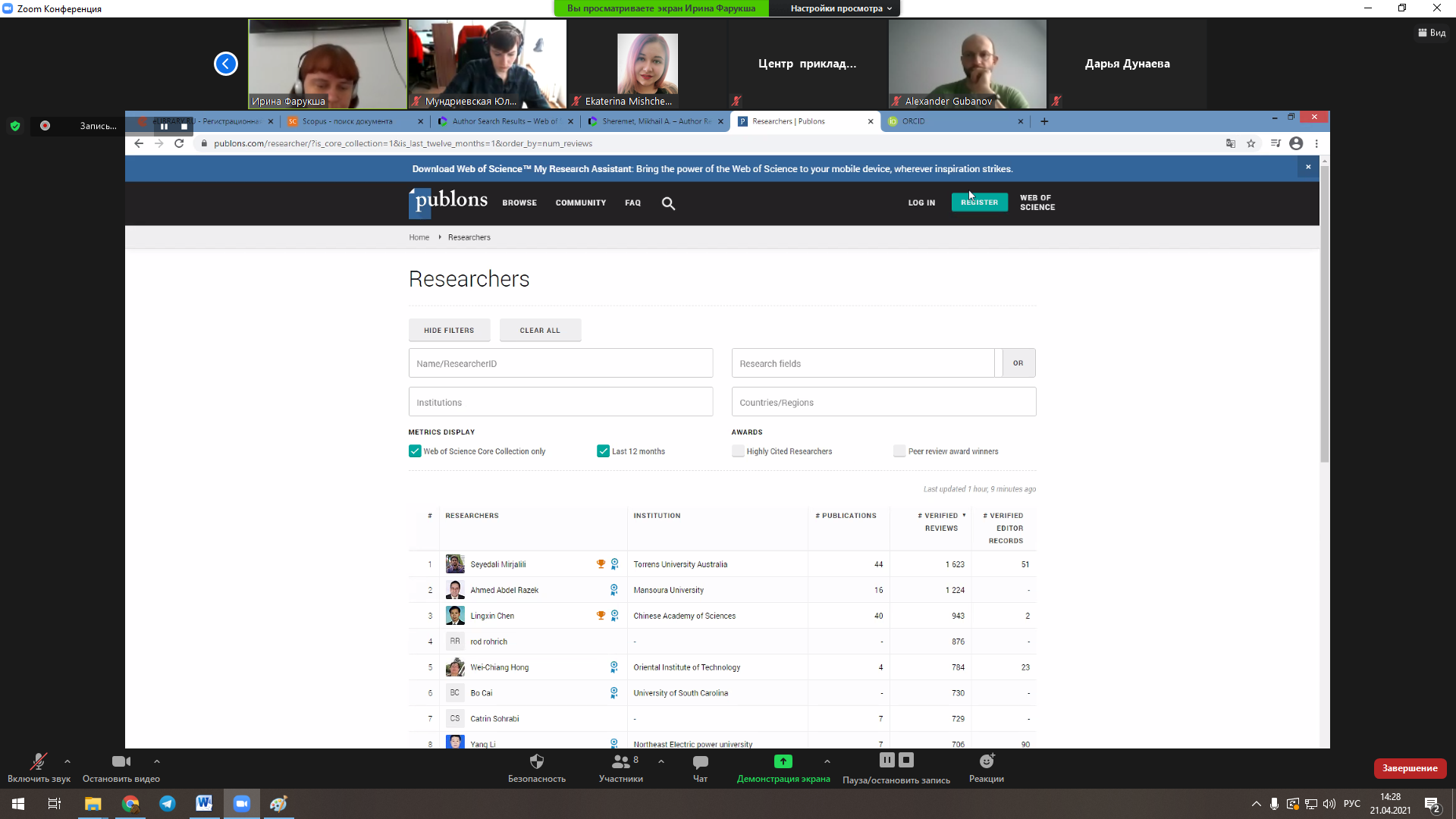The width and height of the screenshot is (1456, 819).
Task: Click the Zoom encryption green shield icon
Action: click(15, 126)
